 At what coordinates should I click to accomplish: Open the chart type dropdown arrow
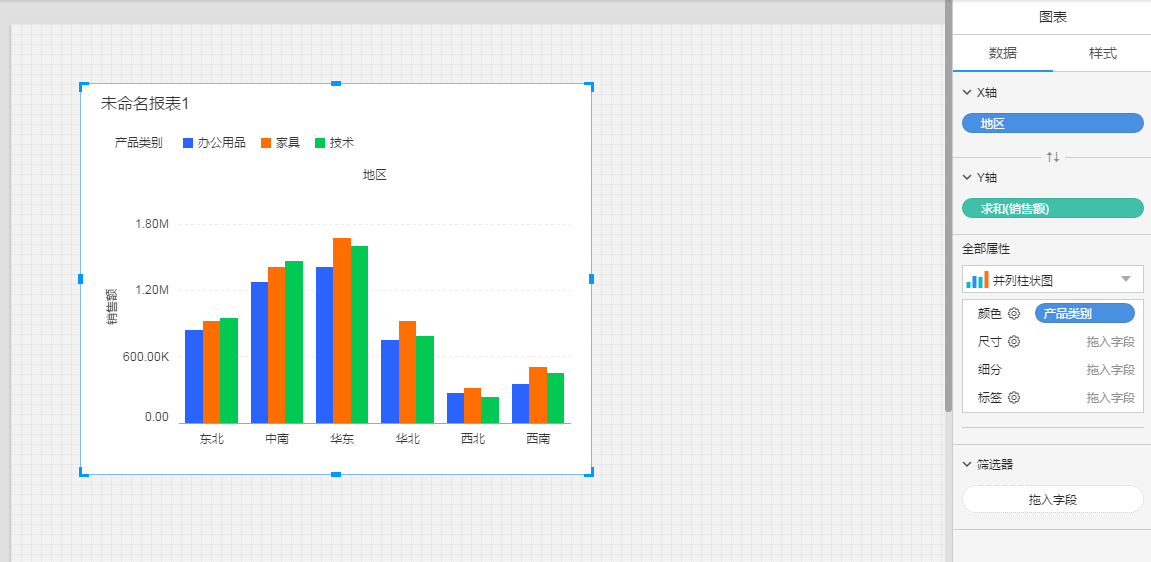point(1126,280)
